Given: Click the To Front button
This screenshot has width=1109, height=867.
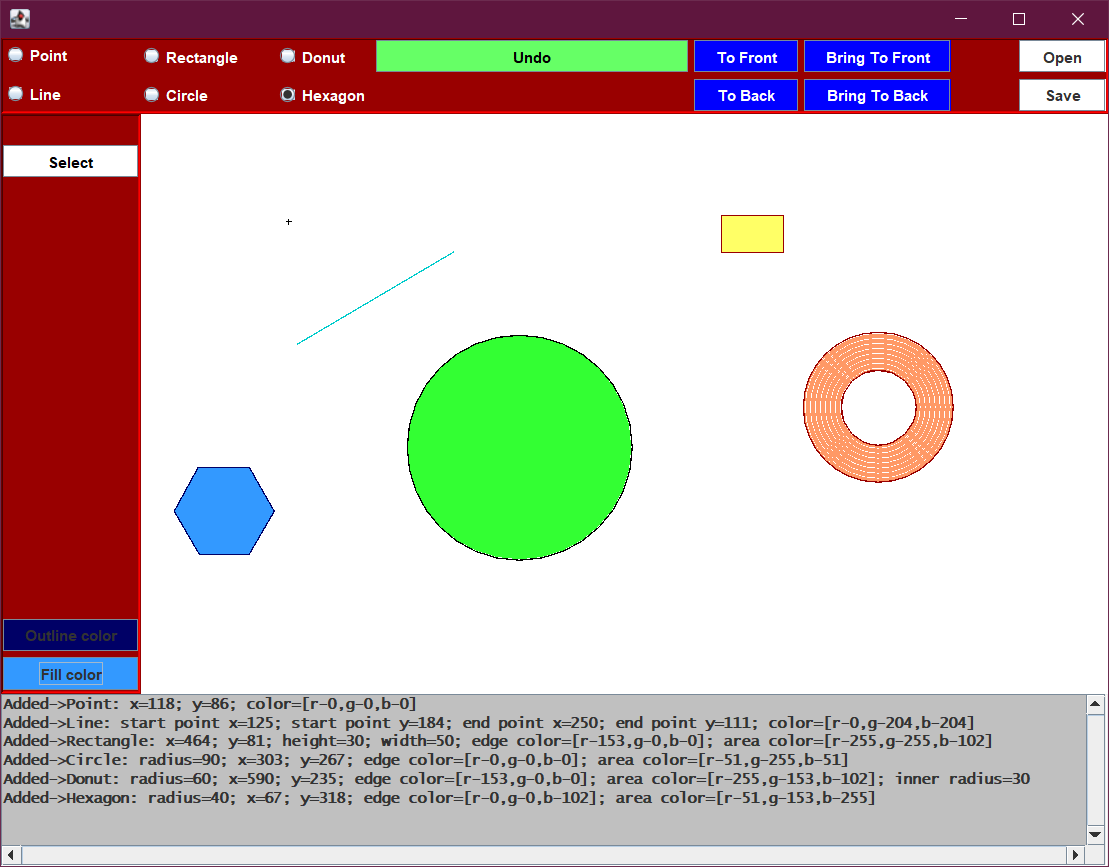Looking at the screenshot, I should coord(745,56).
